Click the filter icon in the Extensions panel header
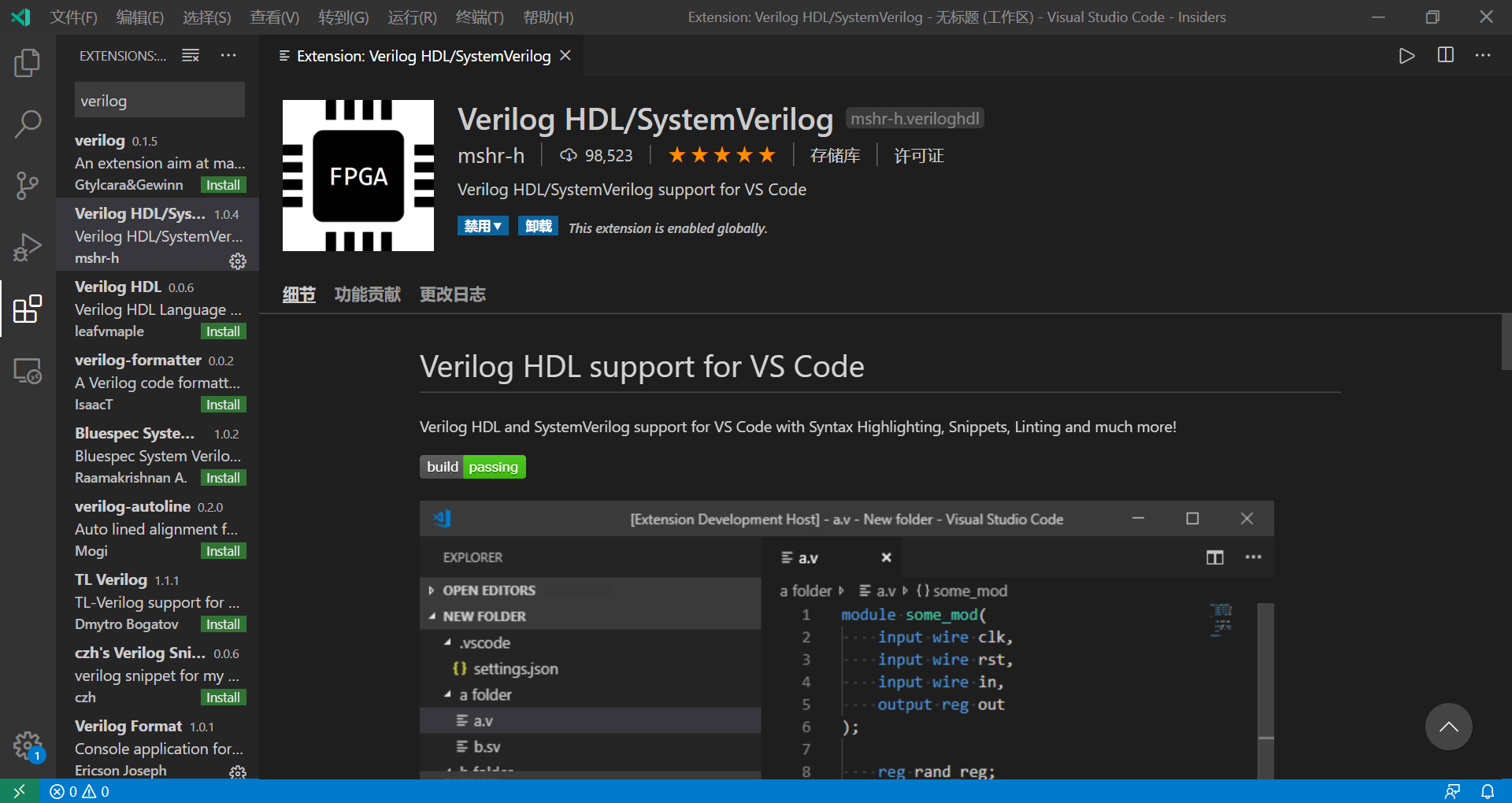The image size is (1512, 803). (x=190, y=55)
